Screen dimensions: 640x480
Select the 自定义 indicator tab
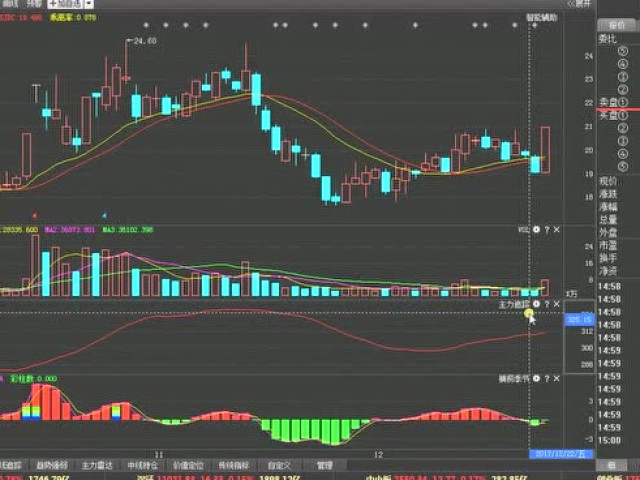tap(279, 465)
